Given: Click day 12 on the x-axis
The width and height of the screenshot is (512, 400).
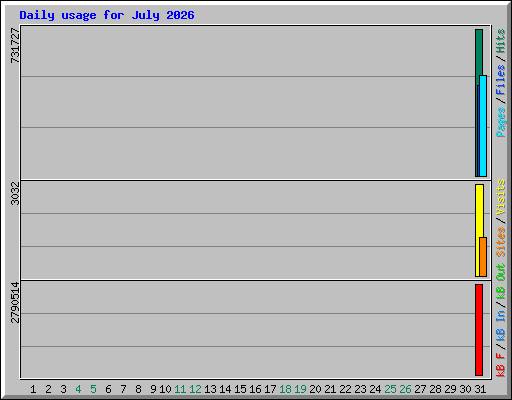Looking at the screenshot, I should 195,389.
